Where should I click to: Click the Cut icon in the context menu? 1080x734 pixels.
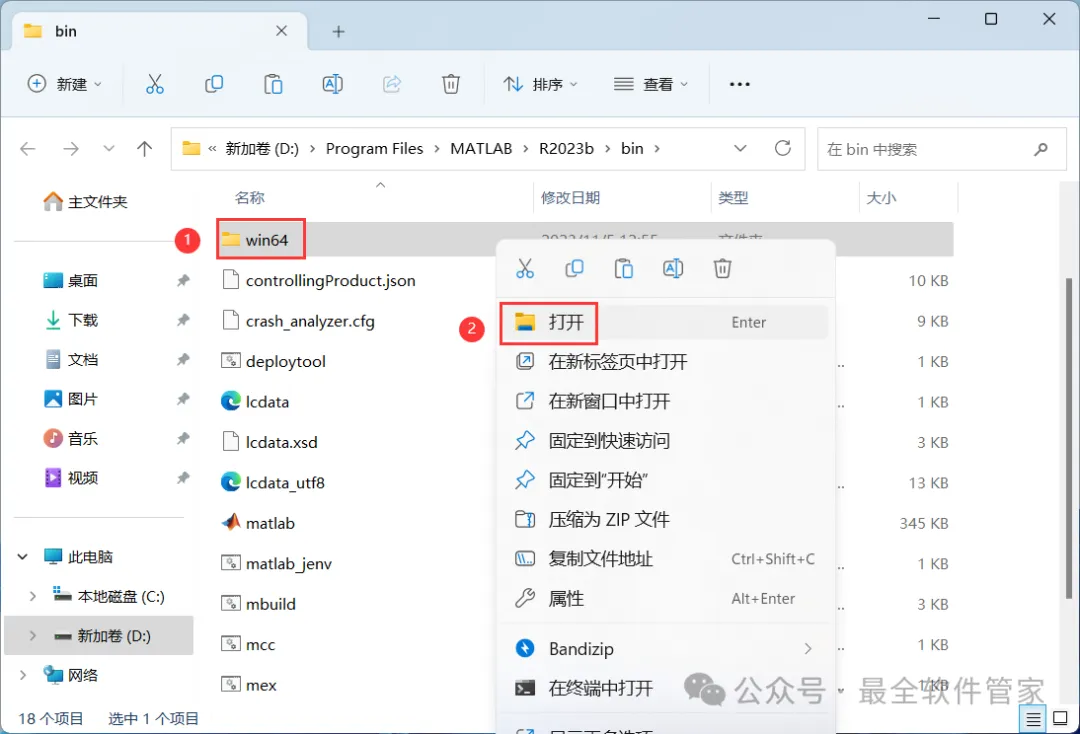(525, 269)
